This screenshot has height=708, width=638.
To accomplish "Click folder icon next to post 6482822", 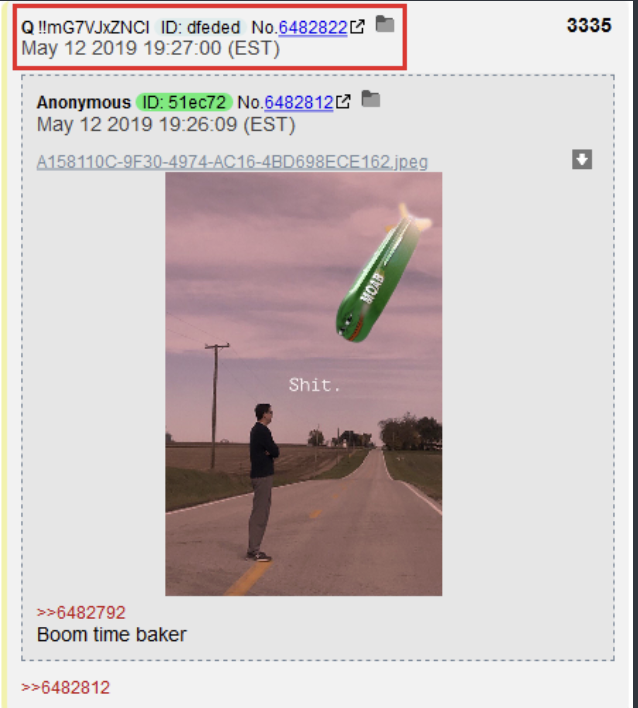I will click(385, 24).
